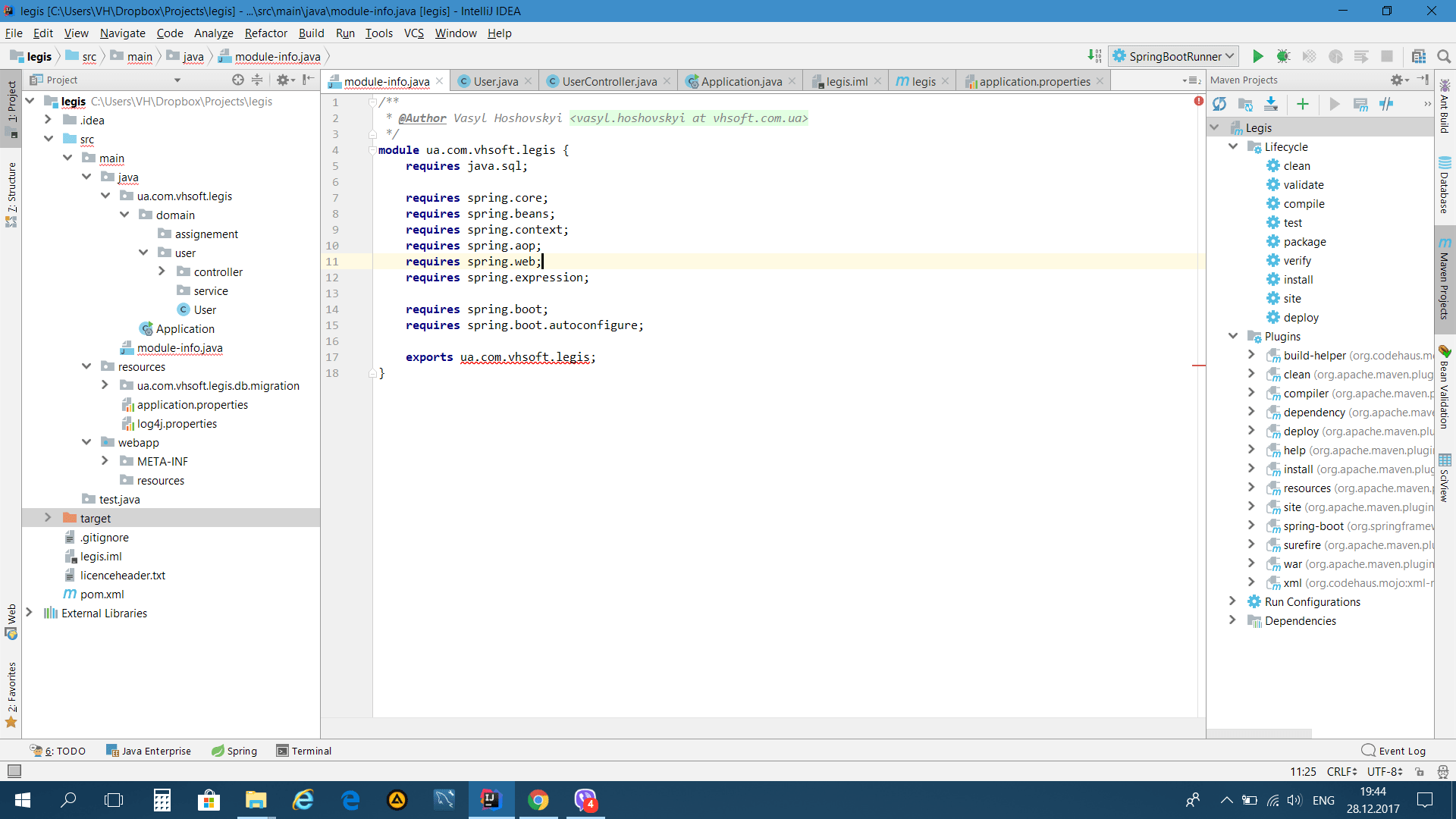Viewport: 1456px width, 819px height.
Task: Collapse the Lifecycle node in Maven tree
Action: [1233, 146]
